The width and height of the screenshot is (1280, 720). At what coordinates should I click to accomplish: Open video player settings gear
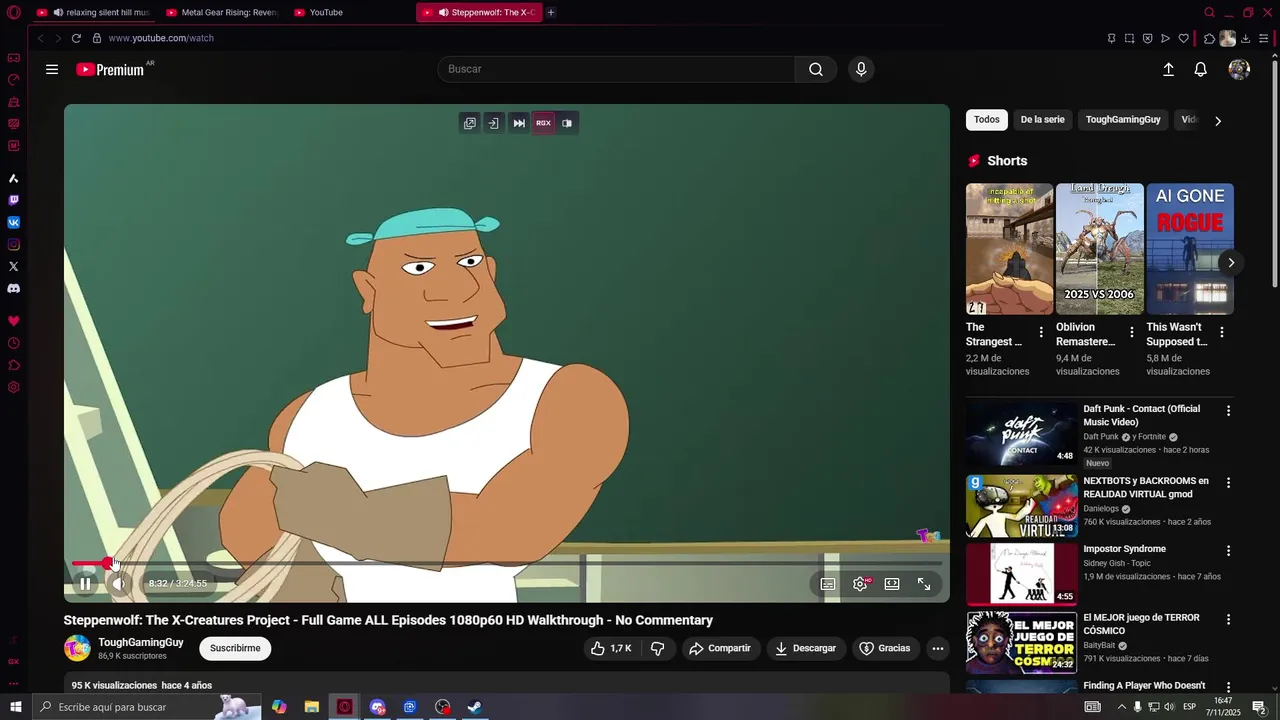(x=860, y=584)
